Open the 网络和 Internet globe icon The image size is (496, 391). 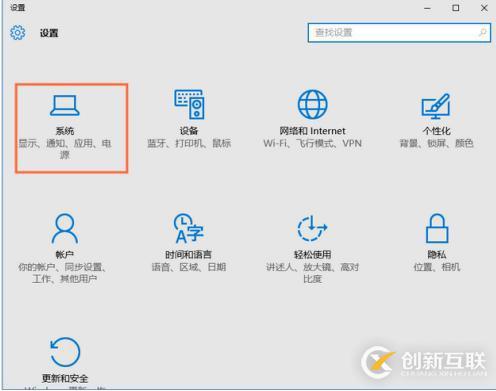[312, 104]
